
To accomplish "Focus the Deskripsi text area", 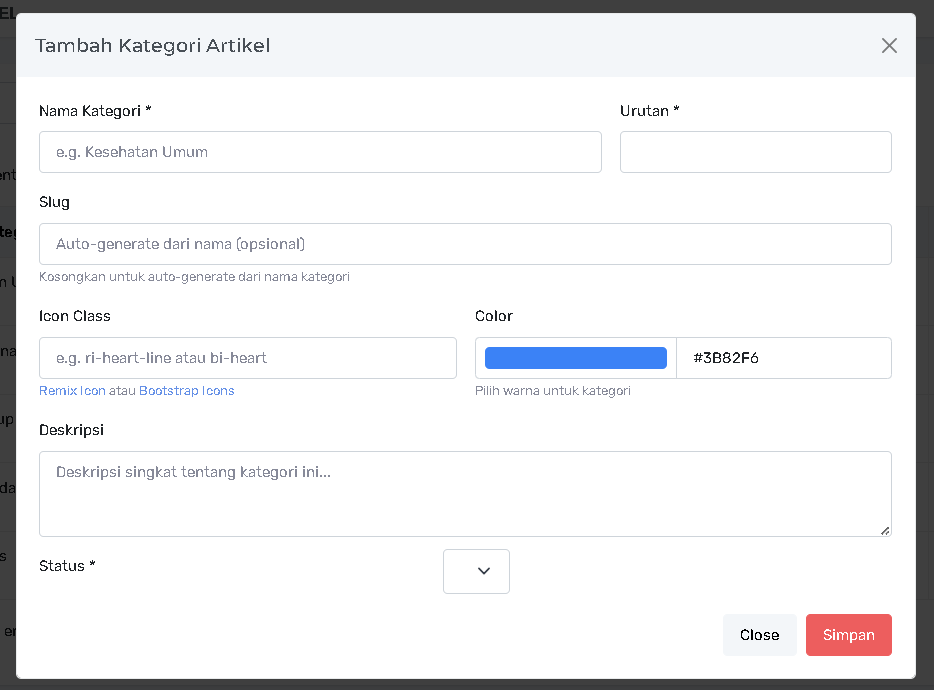I will (x=465, y=493).
